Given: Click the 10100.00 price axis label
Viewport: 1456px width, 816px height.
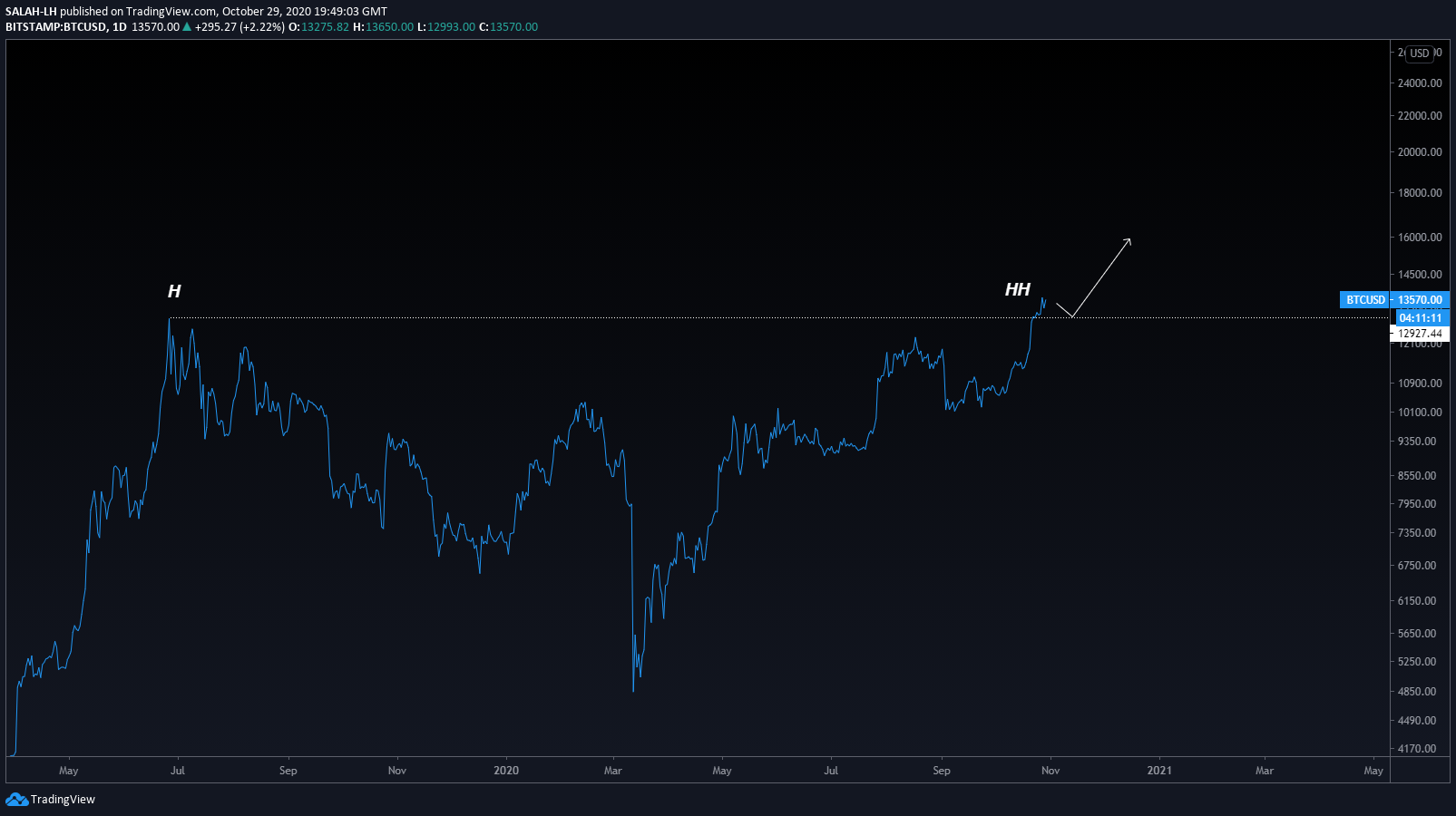Looking at the screenshot, I should point(1420,413).
